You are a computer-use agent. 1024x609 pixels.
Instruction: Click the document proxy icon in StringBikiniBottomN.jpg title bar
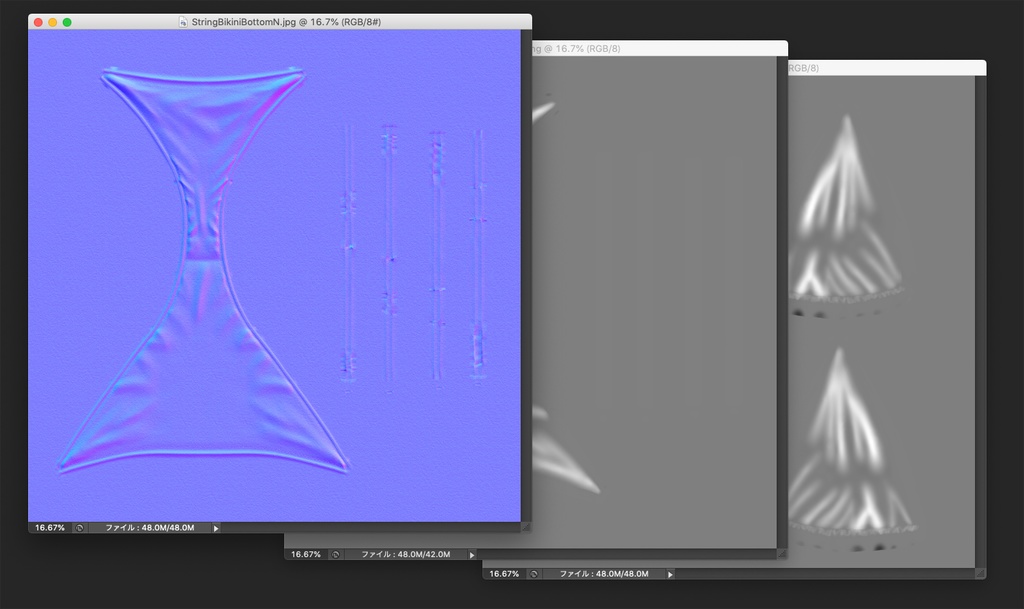click(183, 20)
